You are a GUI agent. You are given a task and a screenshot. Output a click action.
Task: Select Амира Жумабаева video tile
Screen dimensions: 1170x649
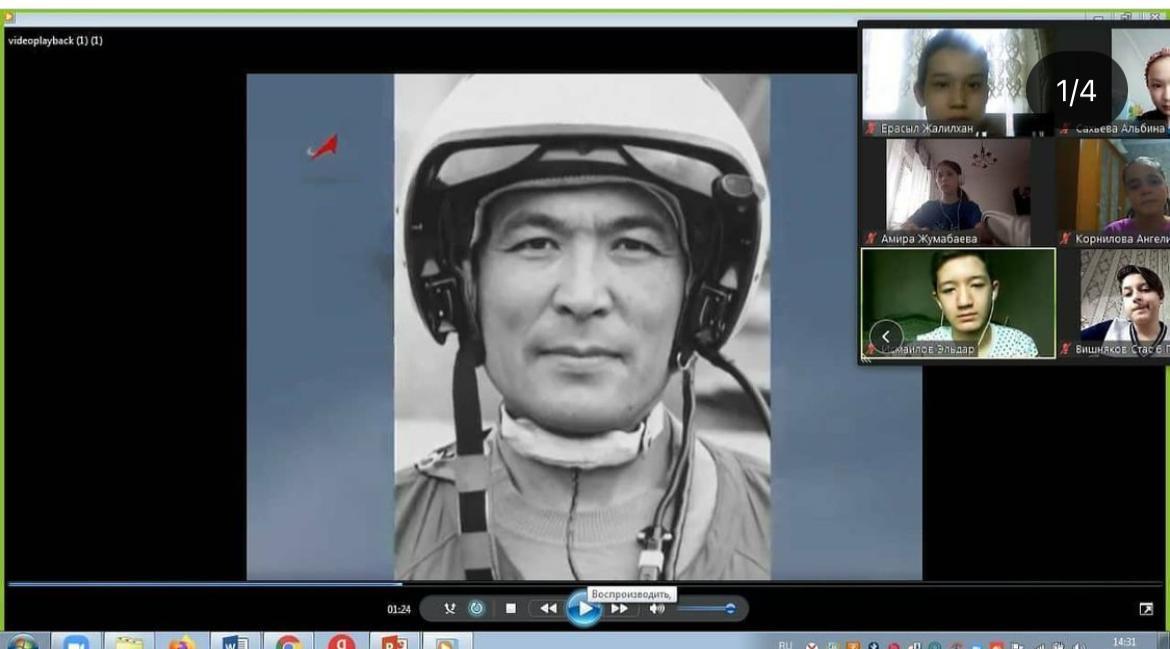[958, 188]
